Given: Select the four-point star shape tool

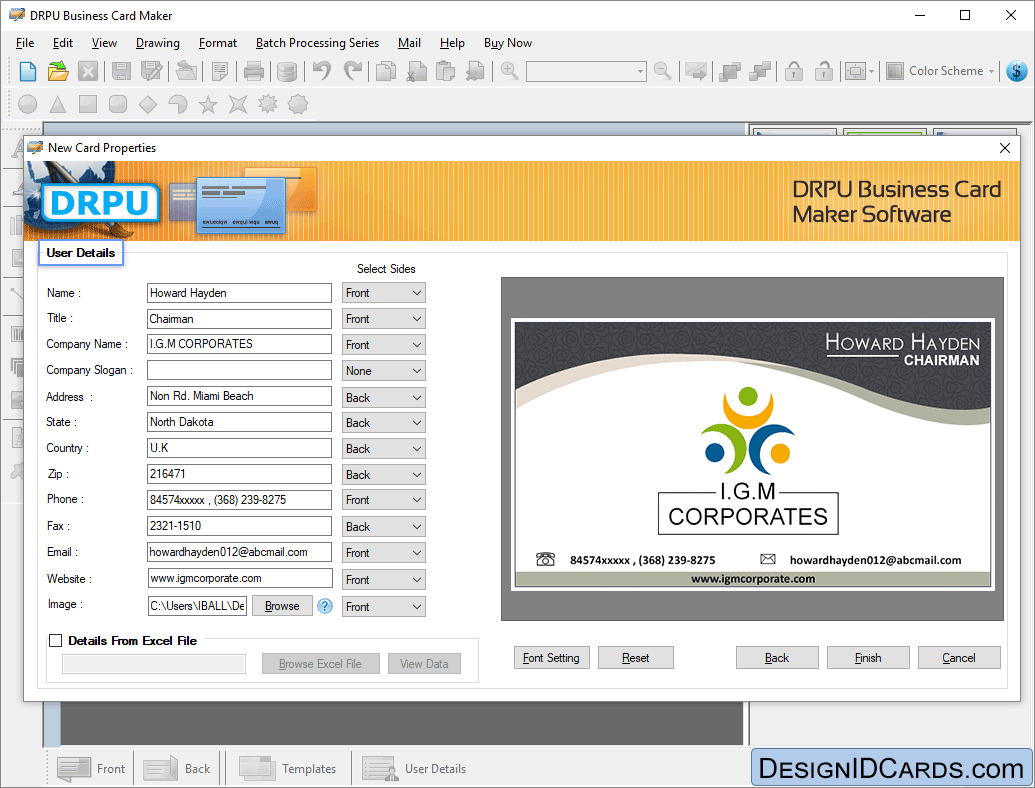Looking at the screenshot, I should coord(238,104).
